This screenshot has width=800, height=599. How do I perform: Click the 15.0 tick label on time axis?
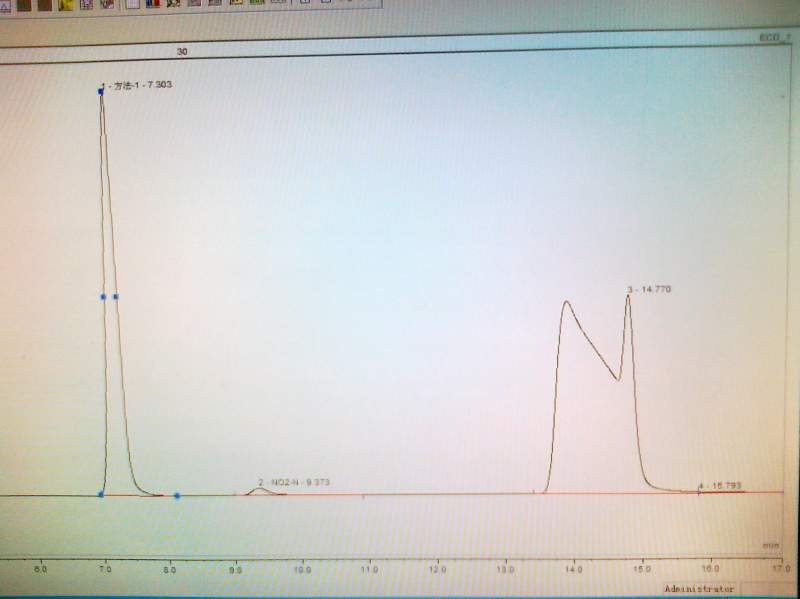point(642,568)
